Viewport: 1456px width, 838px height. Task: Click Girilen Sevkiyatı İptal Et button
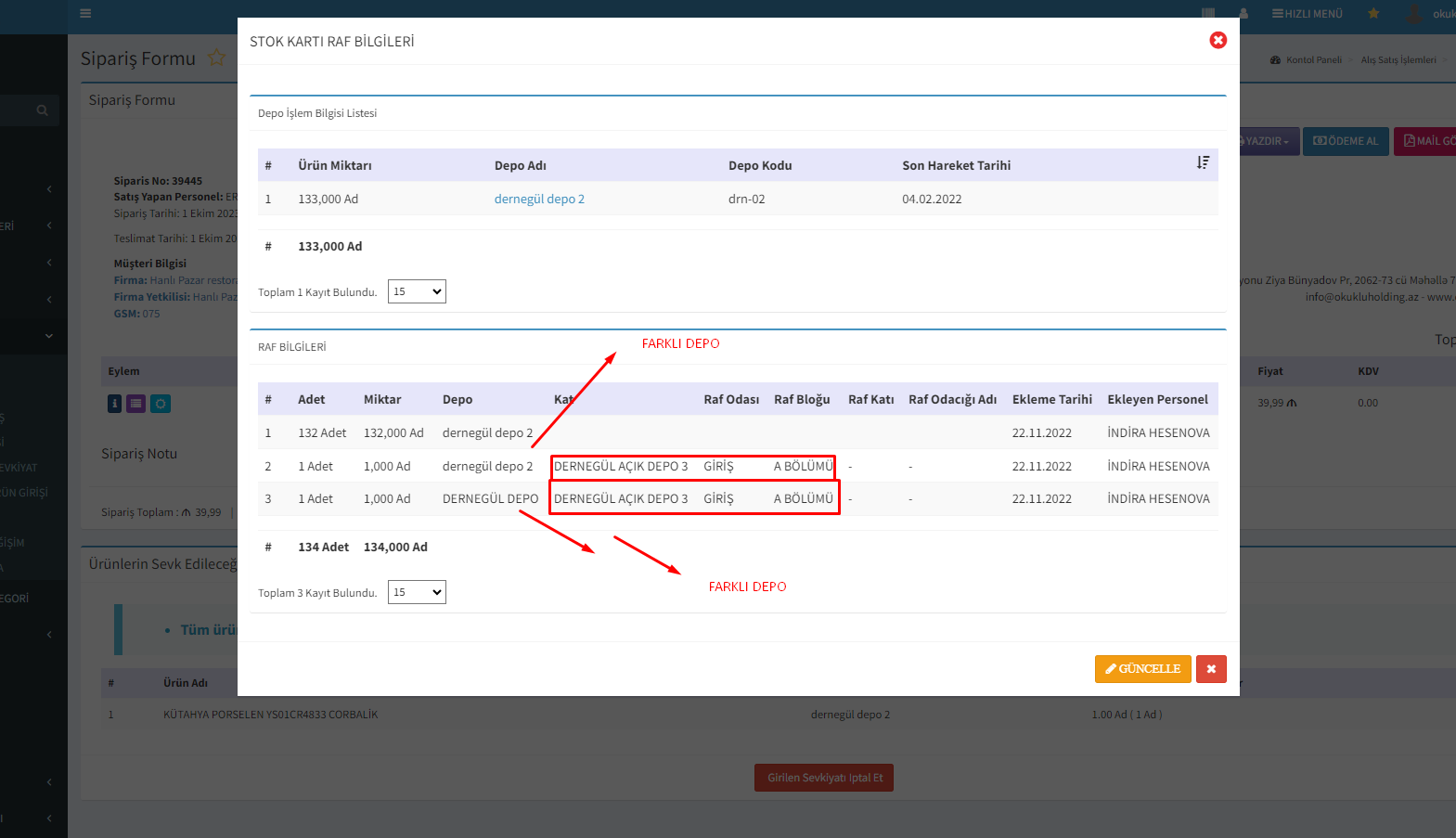pyautogui.click(x=824, y=778)
